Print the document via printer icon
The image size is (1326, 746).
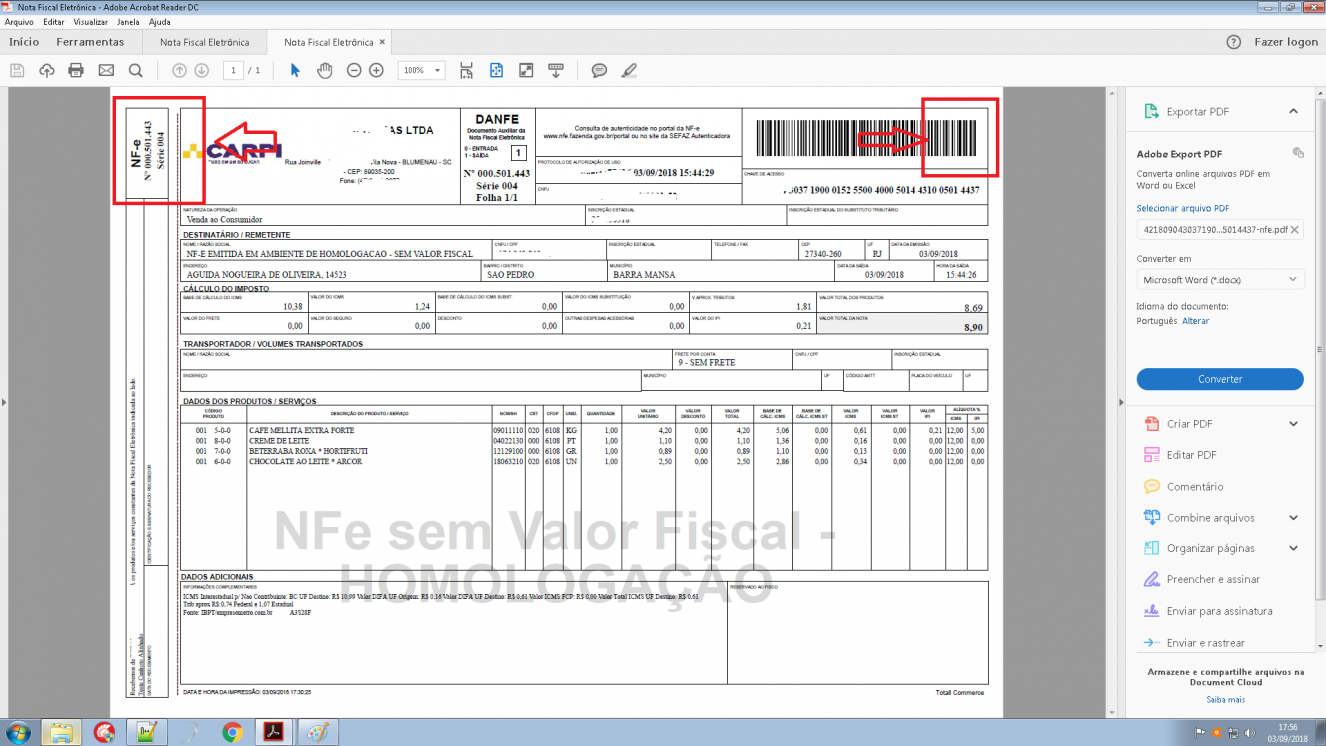[x=76, y=70]
